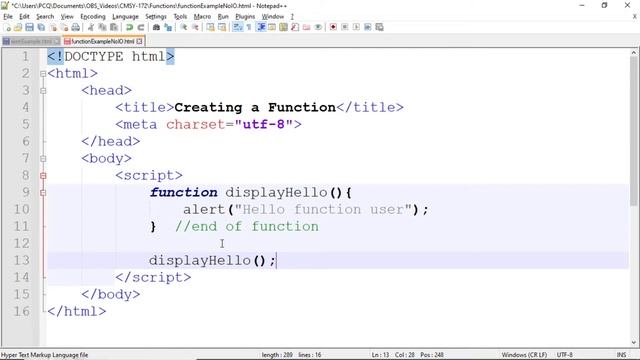Open Folder as Workspace icon
This screenshot has height=360, width=640.
tap(306, 27)
